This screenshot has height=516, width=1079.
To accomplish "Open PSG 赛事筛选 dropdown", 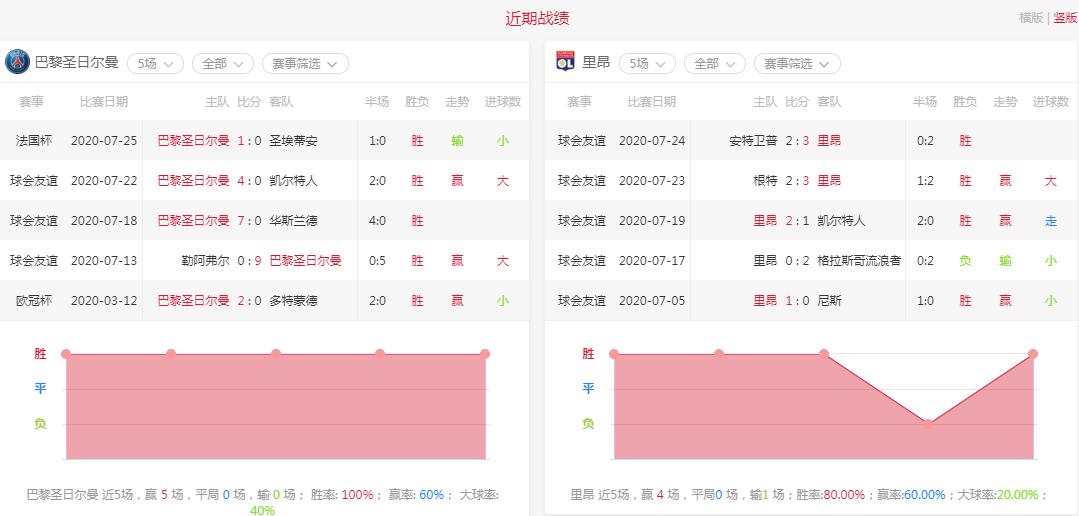I will [x=305, y=63].
